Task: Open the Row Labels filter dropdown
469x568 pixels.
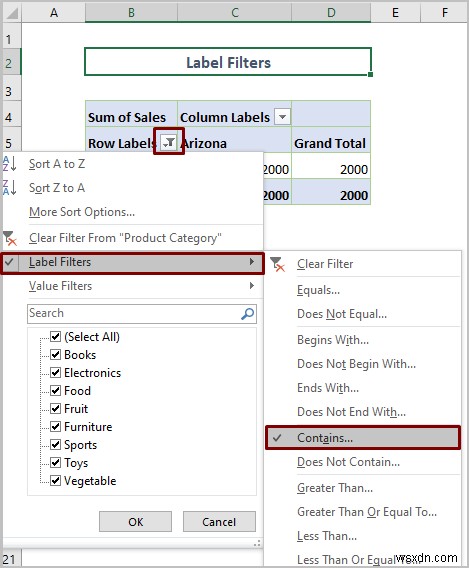Action: pos(169,143)
